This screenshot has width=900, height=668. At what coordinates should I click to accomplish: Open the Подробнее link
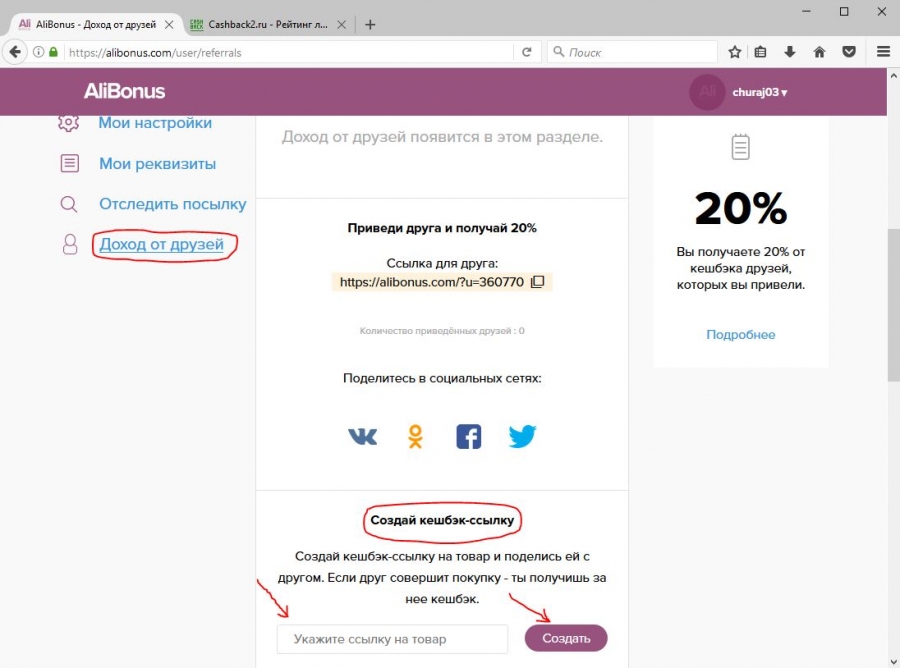[741, 335]
